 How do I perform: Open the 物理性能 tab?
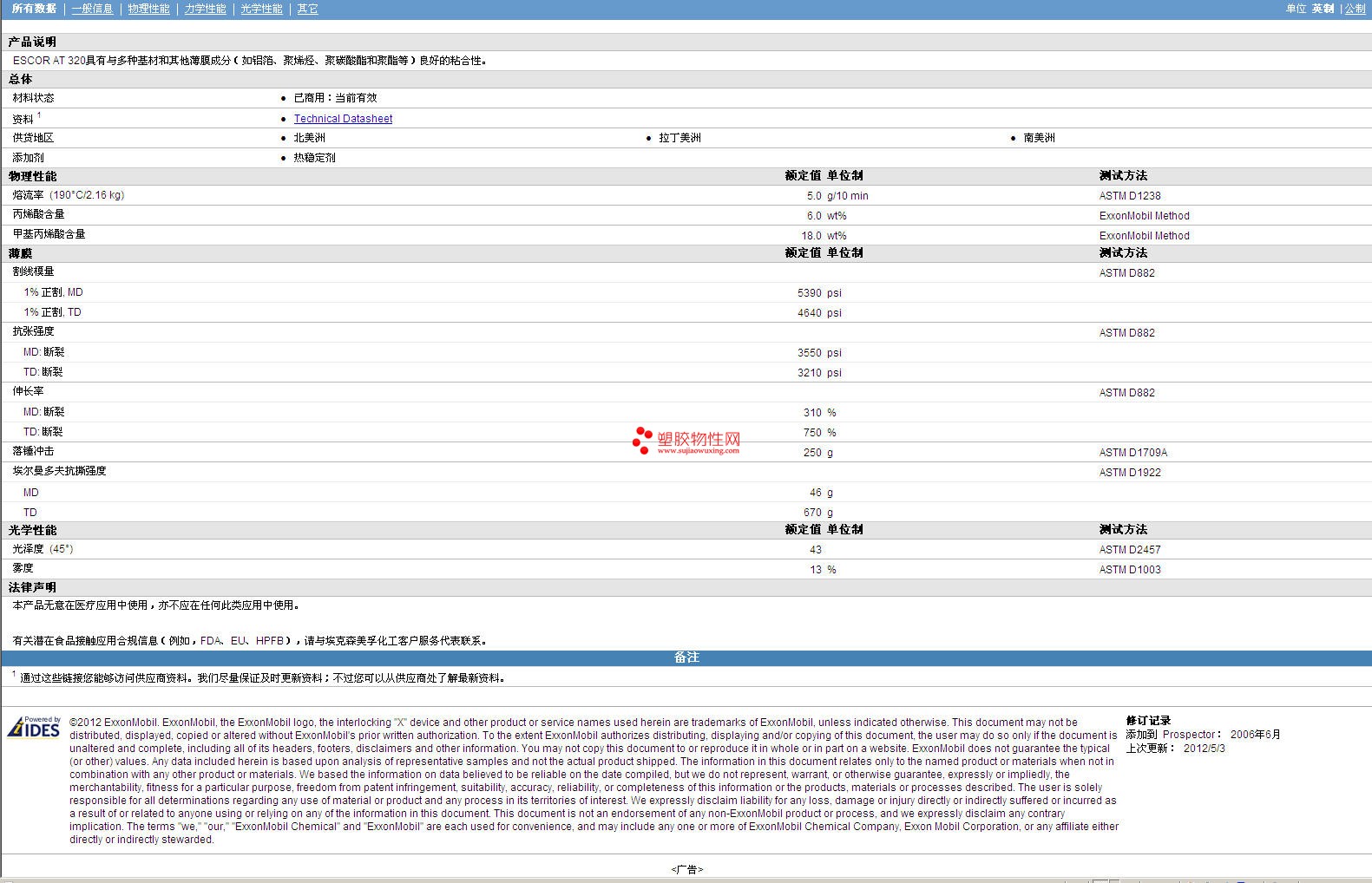coord(148,9)
